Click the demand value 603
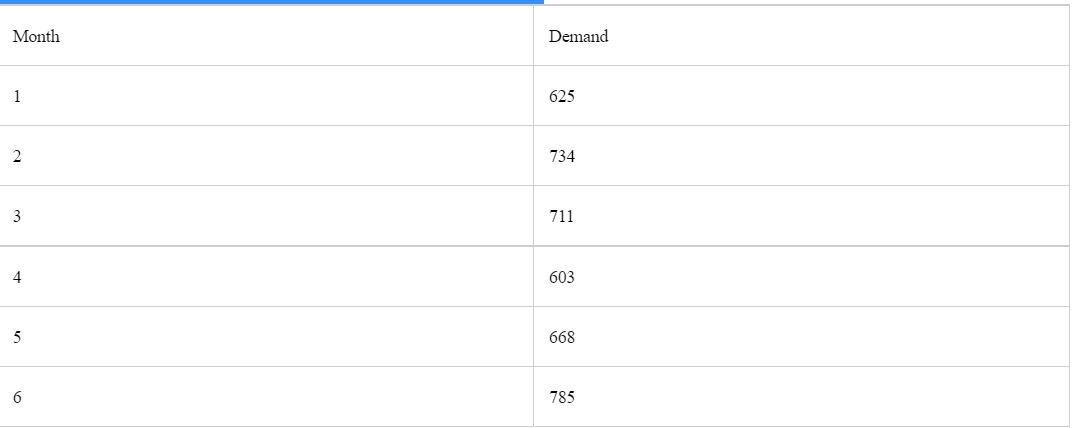1073x428 pixels. pyautogui.click(x=562, y=277)
